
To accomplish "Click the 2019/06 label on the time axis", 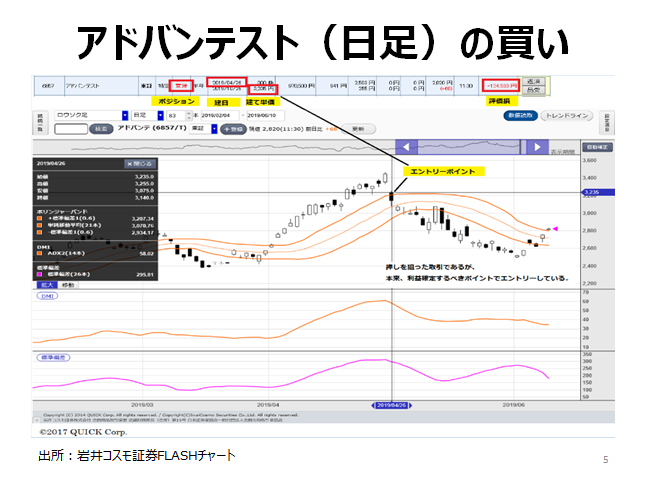I will pos(513,405).
